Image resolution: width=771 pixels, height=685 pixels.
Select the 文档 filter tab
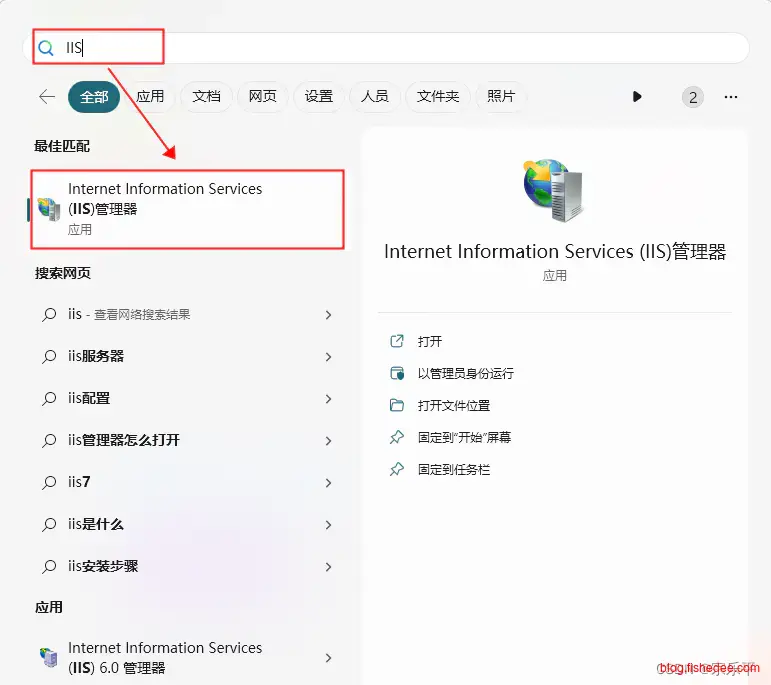206,97
